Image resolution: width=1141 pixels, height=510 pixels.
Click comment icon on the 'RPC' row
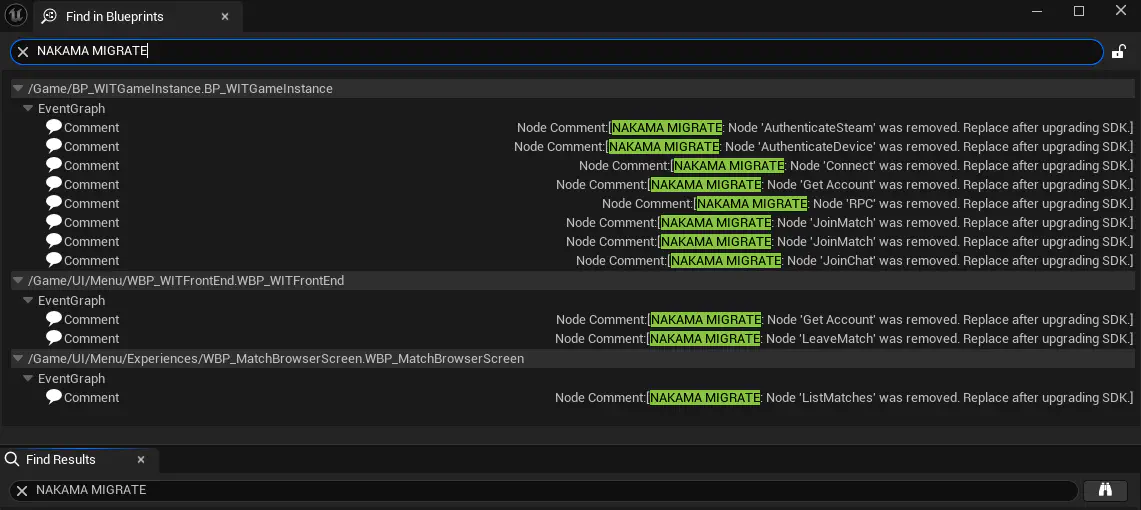tap(54, 202)
